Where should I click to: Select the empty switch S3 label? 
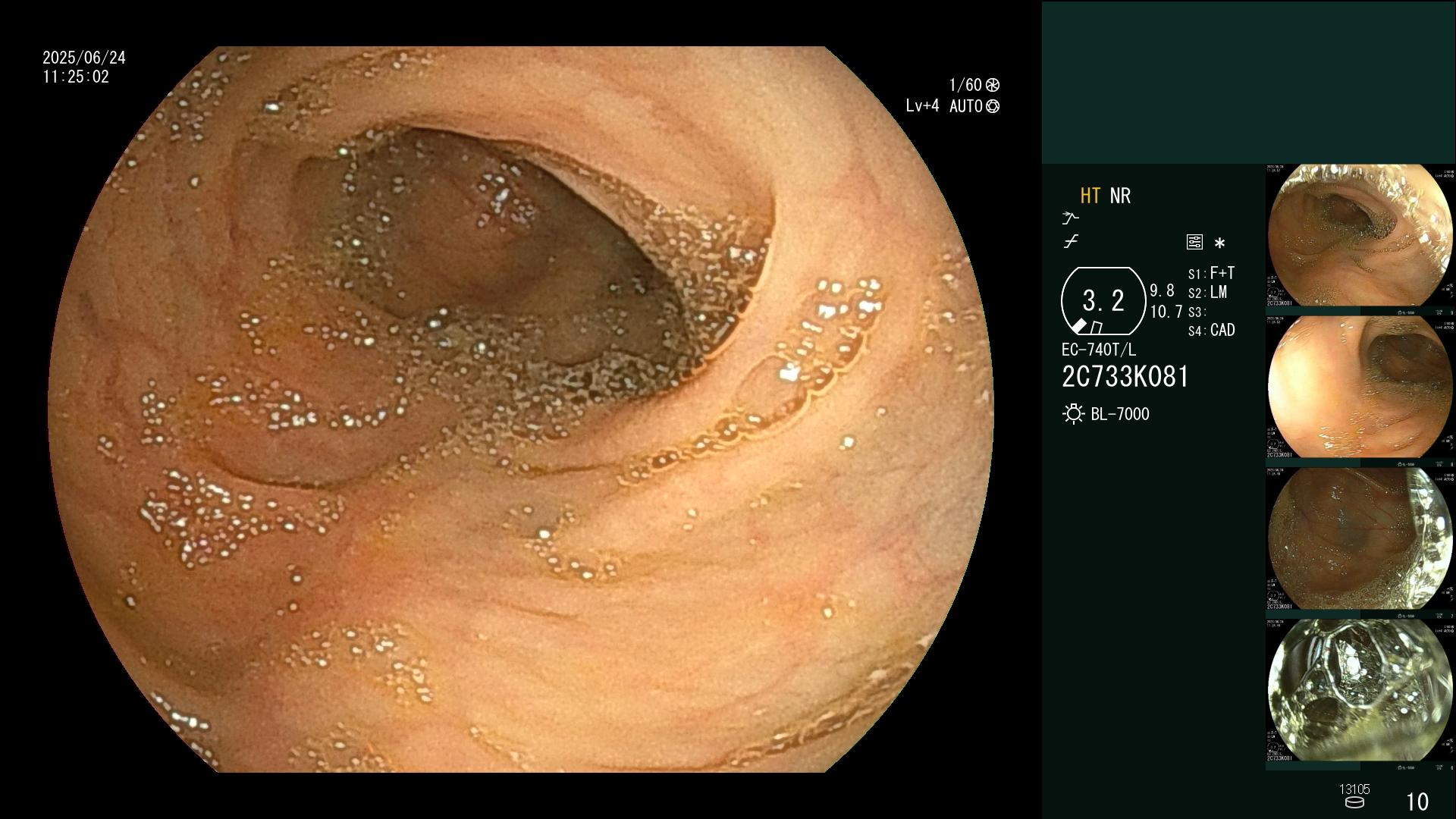1197,312
